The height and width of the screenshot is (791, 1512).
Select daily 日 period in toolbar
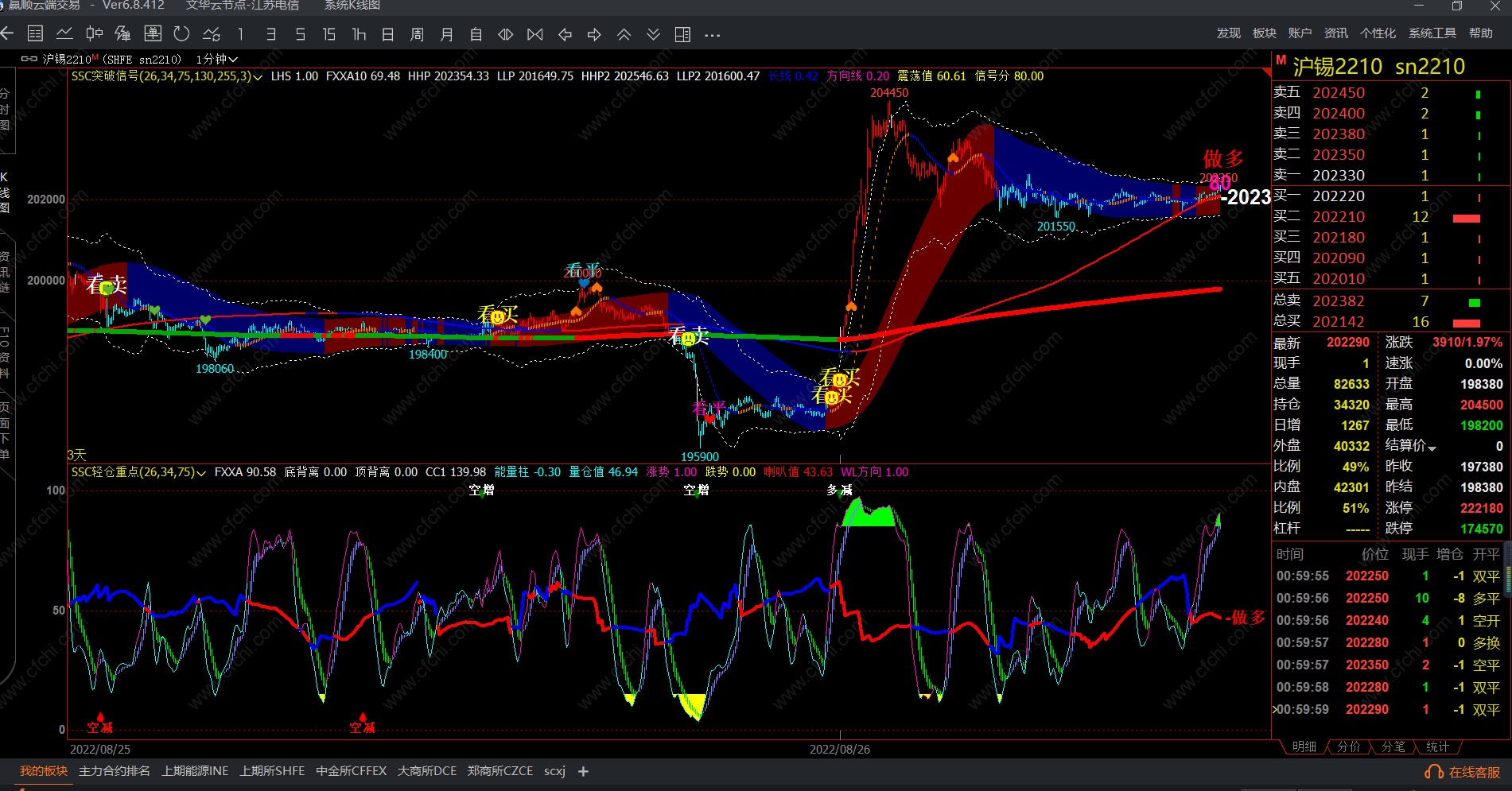(x=388, y=34)
